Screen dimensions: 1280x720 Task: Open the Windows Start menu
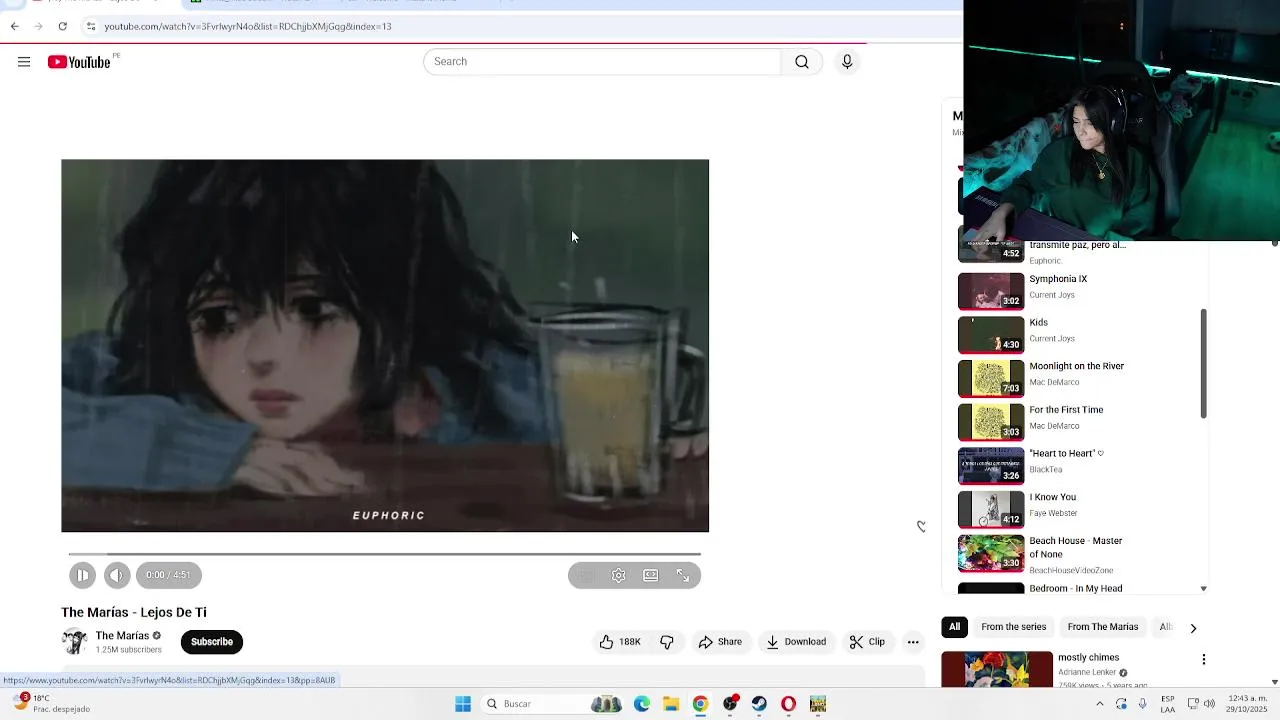pyautogui.click(x=463, y=704)
